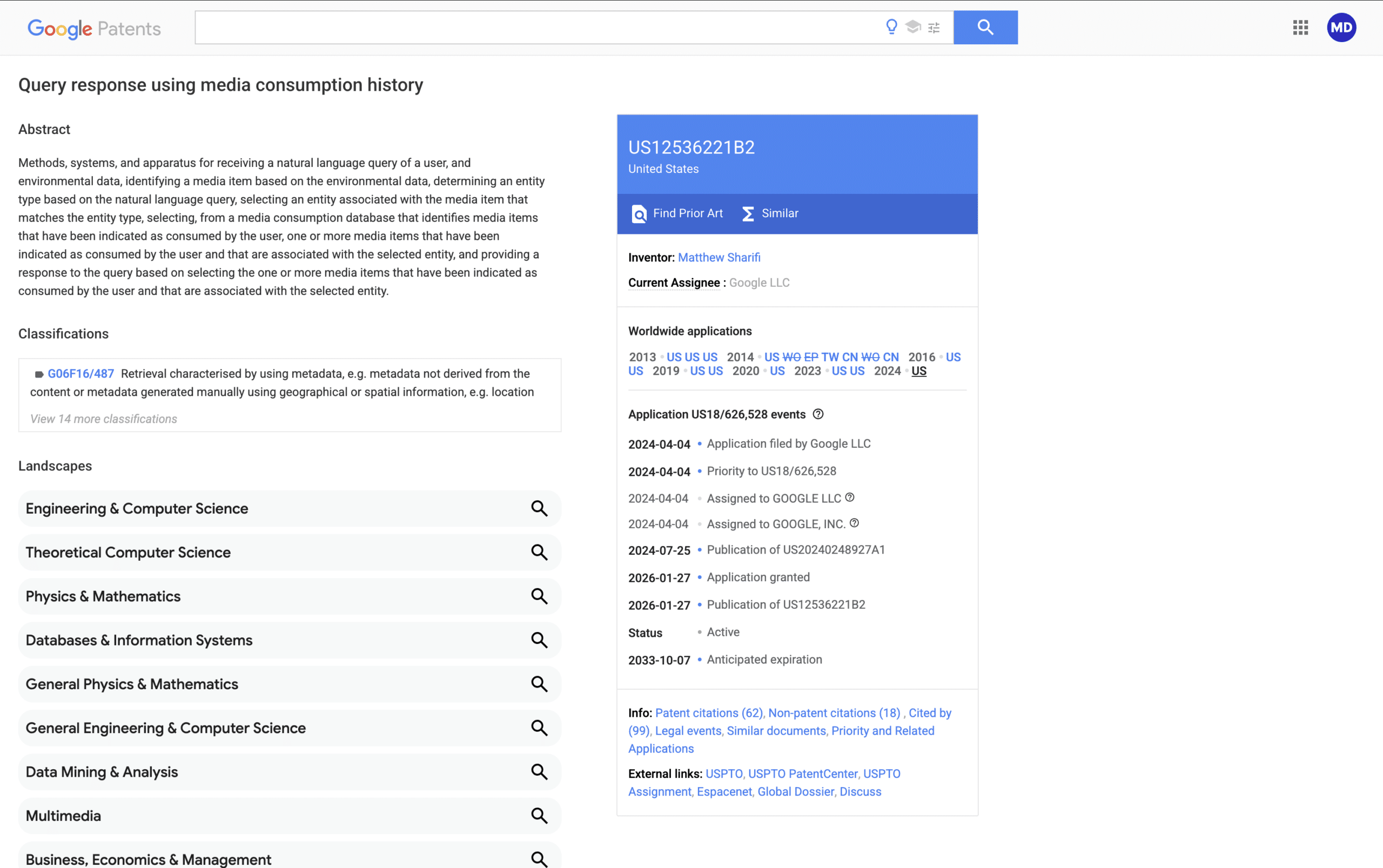Open classification G06F16/487
The width and height of the screenshot is (1383, 868).
pyautogui.click(x=80, y=373)
